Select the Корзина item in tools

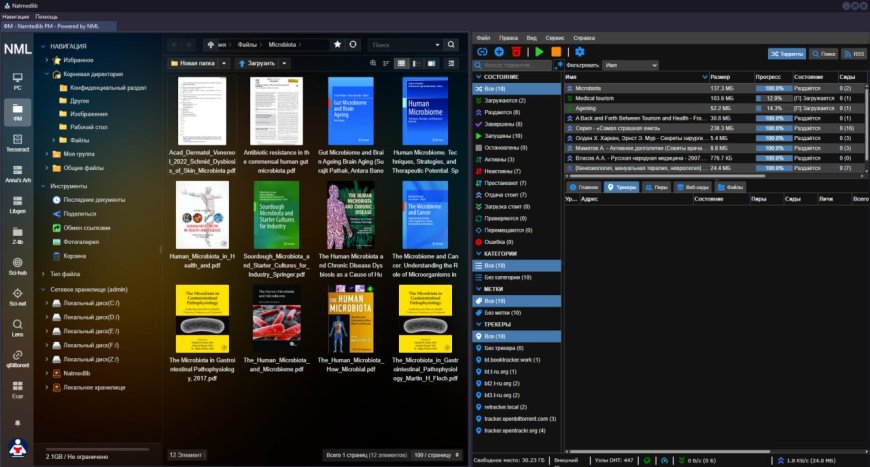(74, 256)
